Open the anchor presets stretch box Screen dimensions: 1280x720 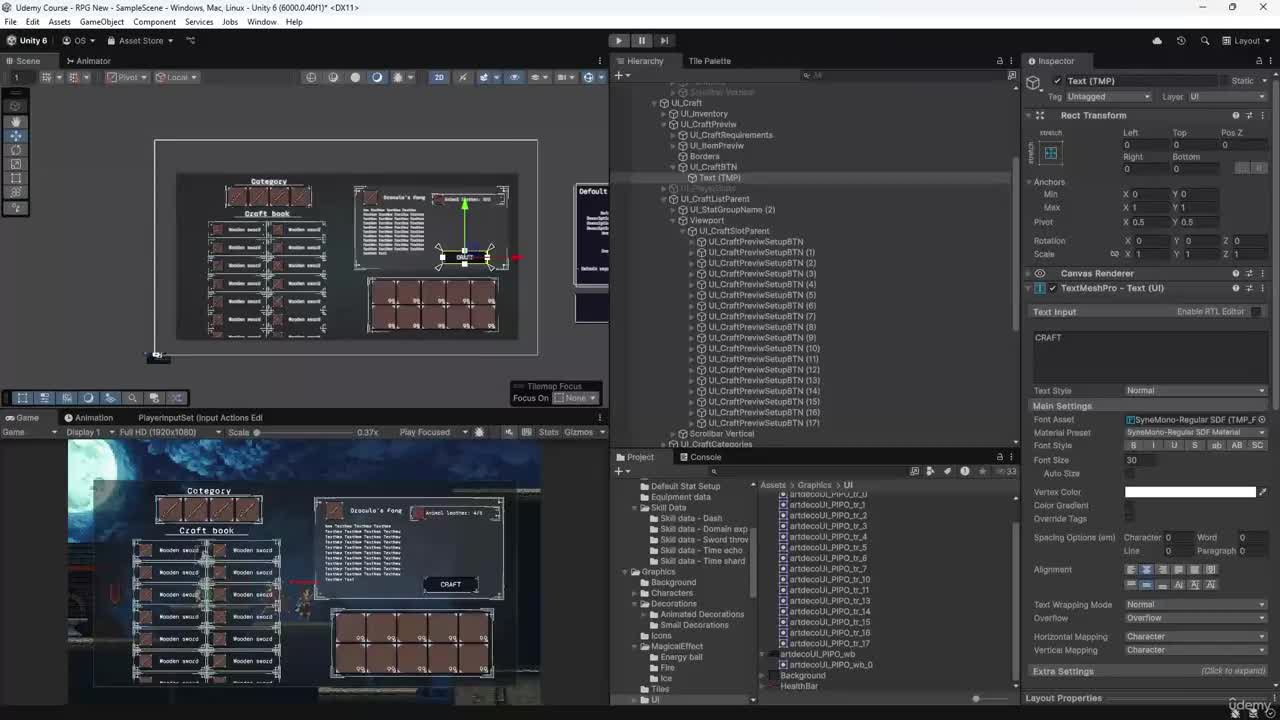pyautogui.click(x=1050, y=153)
